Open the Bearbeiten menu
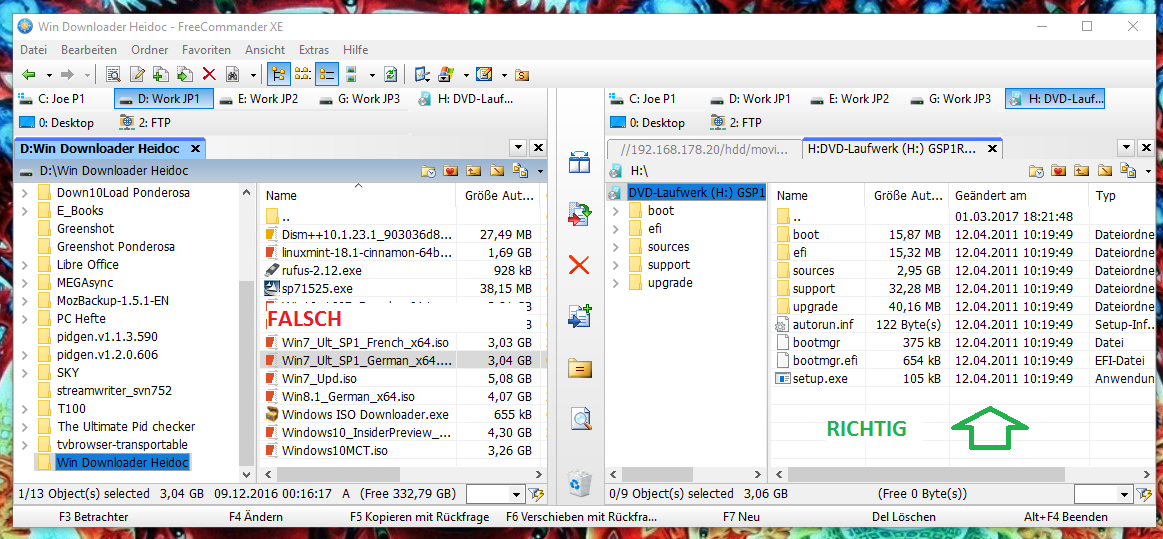 (89, 50)
